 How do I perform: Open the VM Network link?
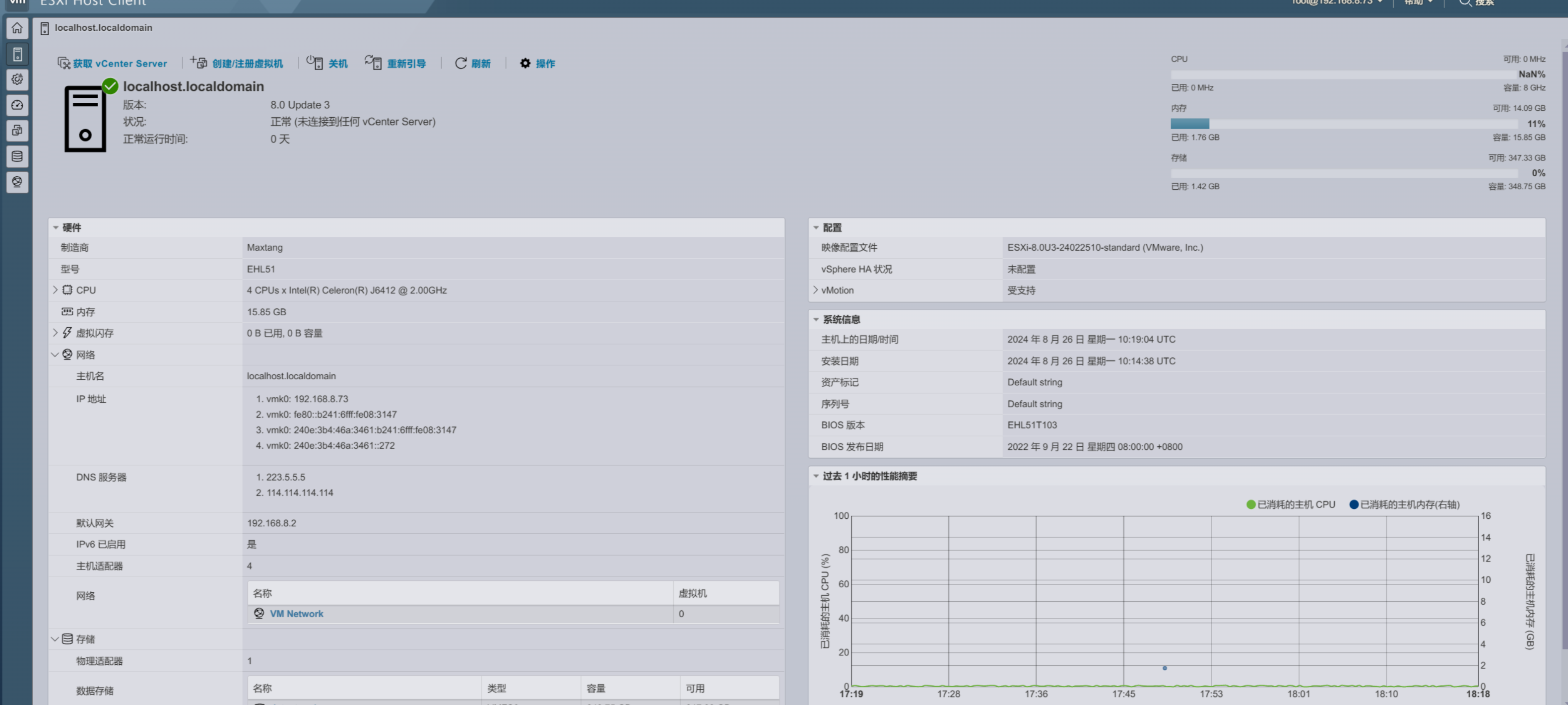296,614
